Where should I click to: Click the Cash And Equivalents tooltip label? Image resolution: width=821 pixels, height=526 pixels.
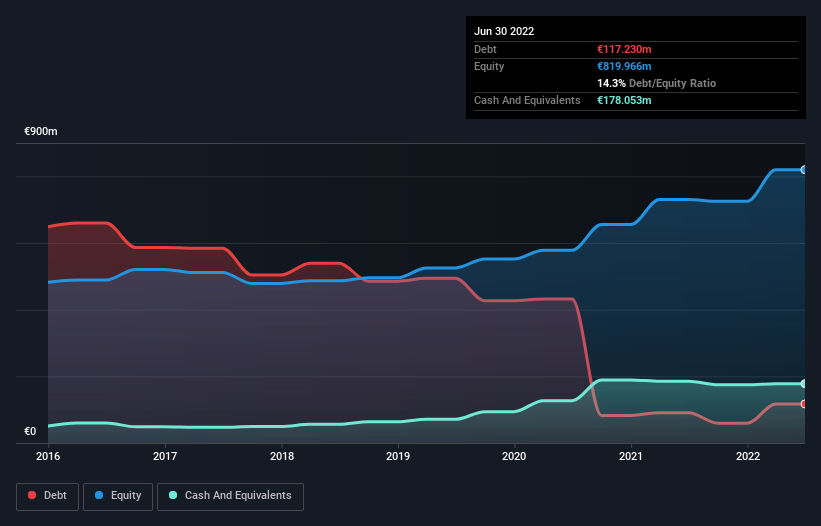[x=527, y=100]
